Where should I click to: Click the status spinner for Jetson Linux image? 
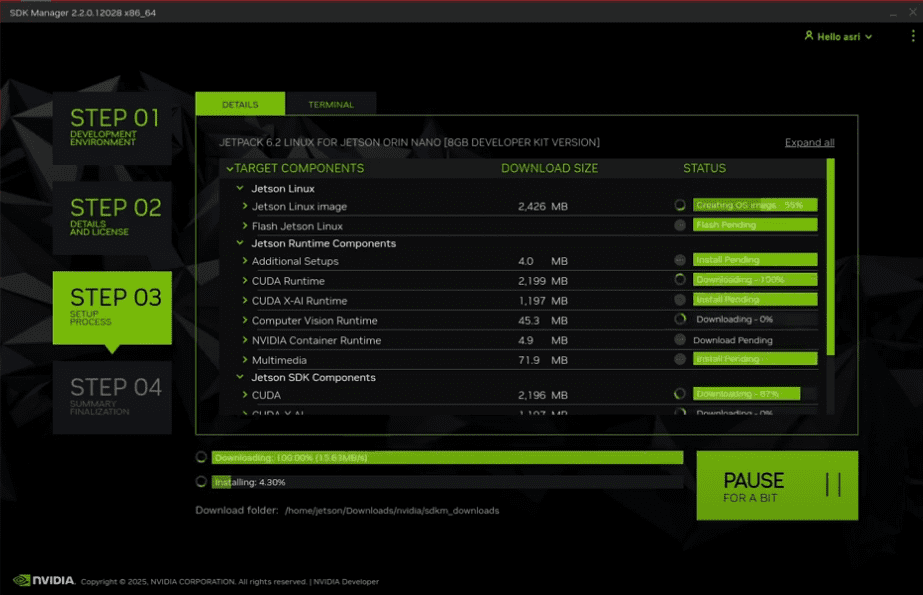point(679,204)
